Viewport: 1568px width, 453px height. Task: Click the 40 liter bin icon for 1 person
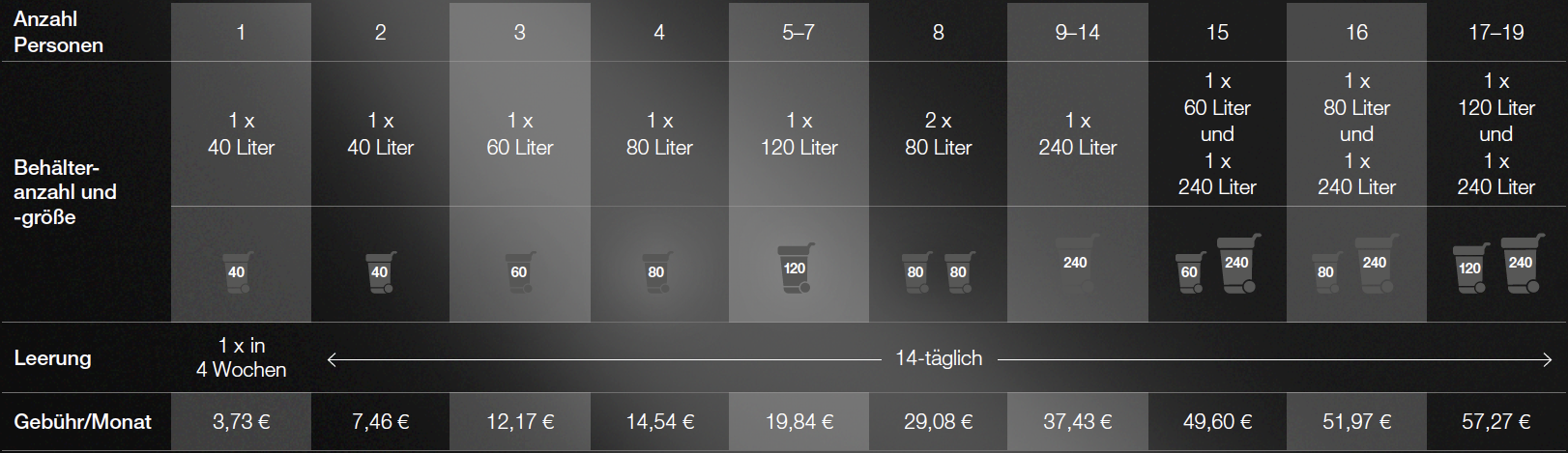point(237,272)
